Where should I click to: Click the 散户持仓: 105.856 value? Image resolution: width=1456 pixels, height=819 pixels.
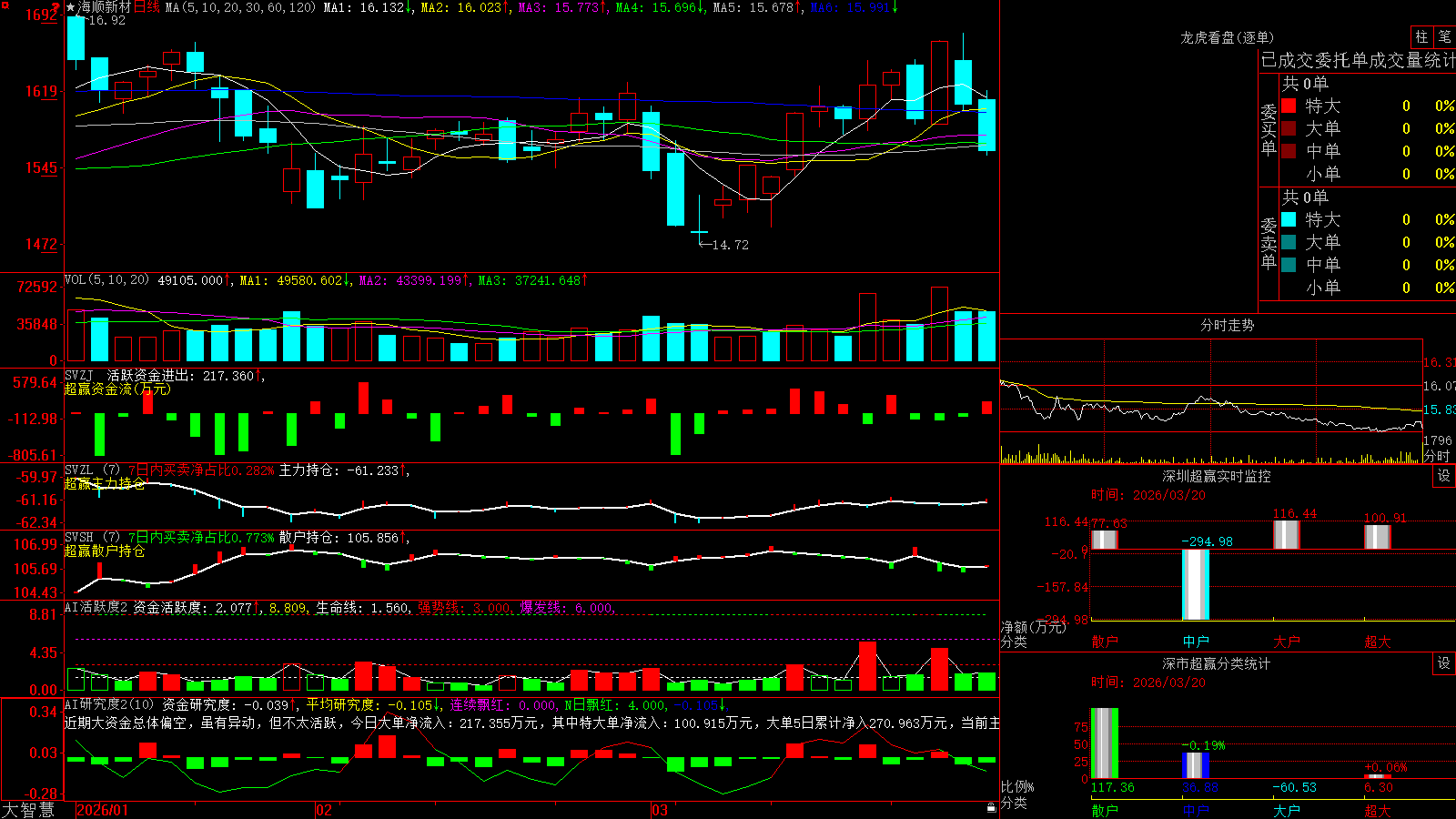pyautogui.click(x=344, y=538)
